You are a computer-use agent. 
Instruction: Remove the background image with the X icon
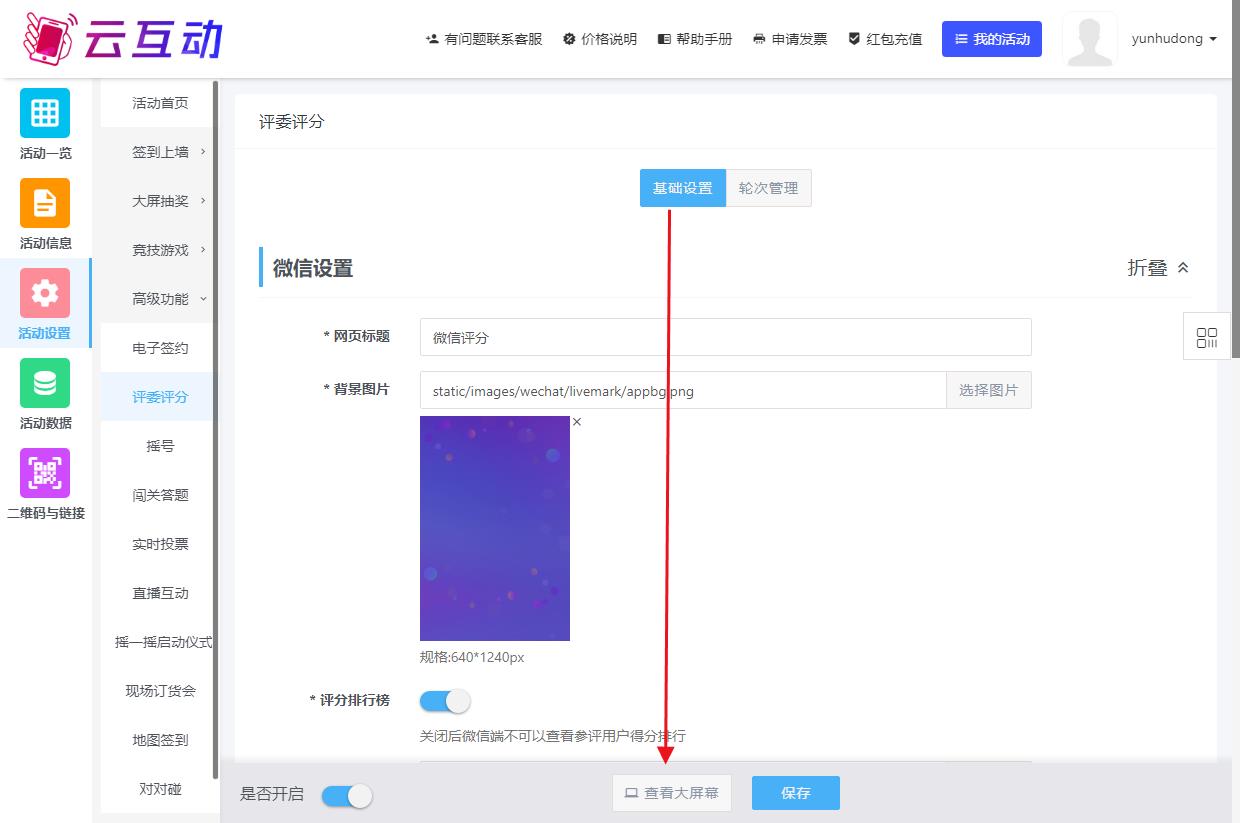point(577,422)
